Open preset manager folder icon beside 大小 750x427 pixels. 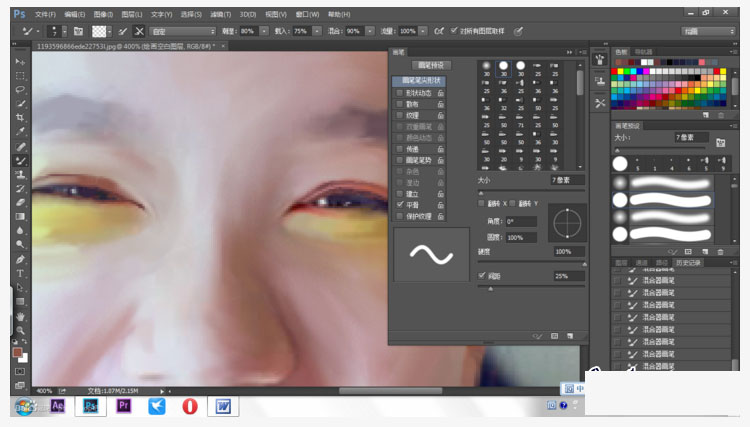pos(720,142)
